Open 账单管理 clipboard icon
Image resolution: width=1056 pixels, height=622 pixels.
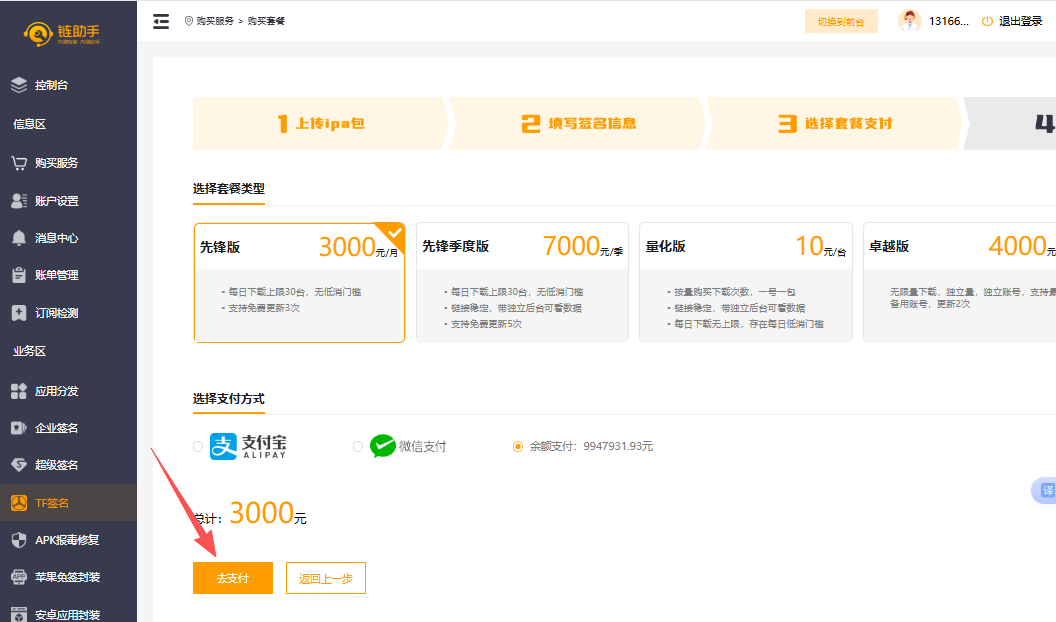coord(19,275)
